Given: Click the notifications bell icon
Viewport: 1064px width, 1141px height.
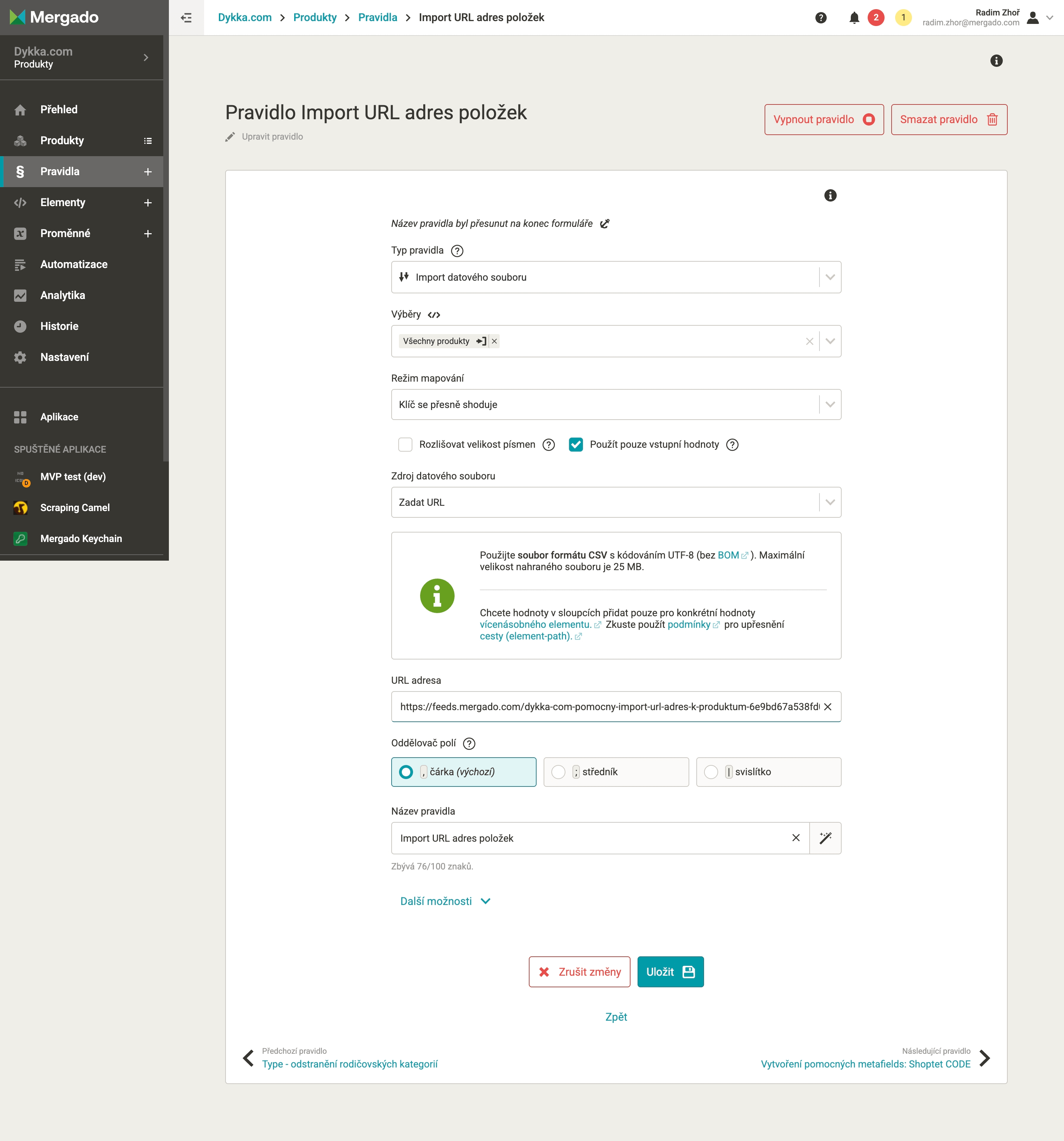Looking at the screenshot, I should [x=854, y=18].
